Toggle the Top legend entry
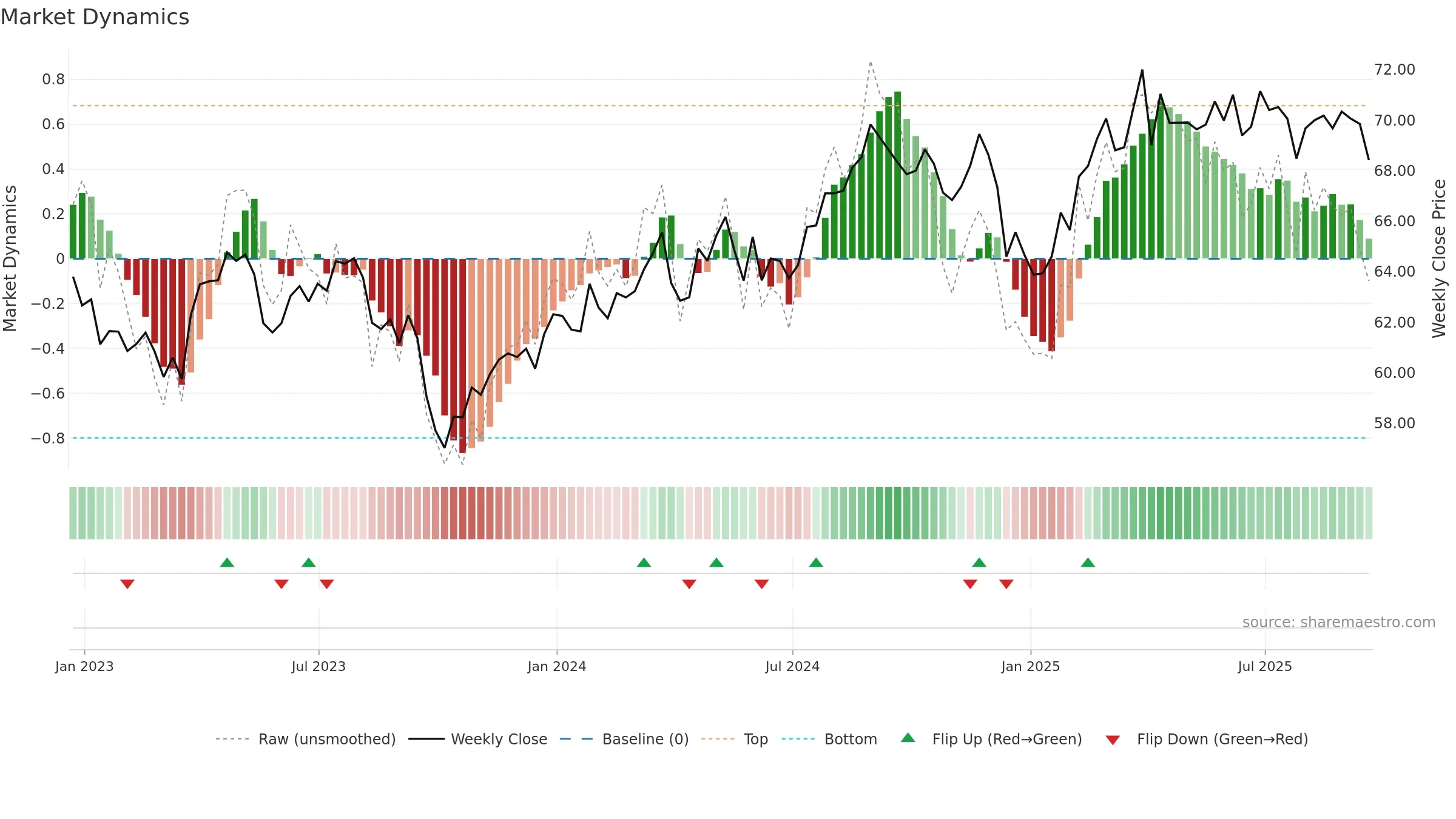Image resolution: width=1456 pixels, height=819 pixels. click(x=735, y=739)
